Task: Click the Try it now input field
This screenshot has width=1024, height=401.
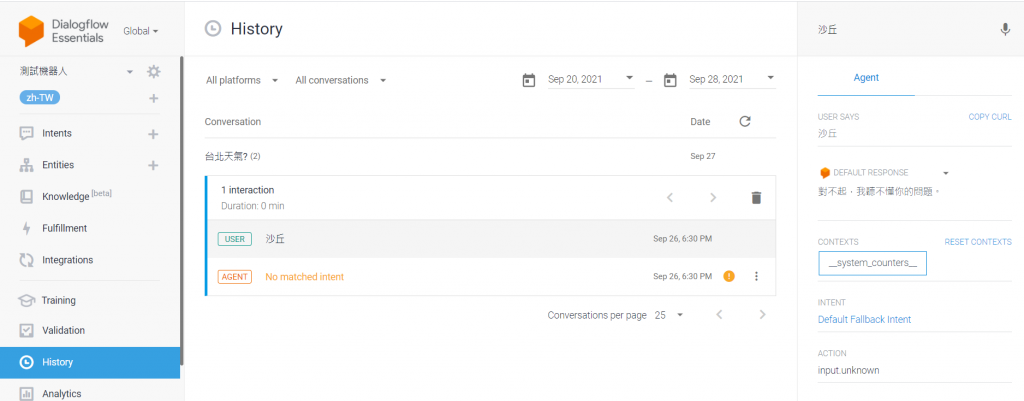Action: (x=900, y=30)
